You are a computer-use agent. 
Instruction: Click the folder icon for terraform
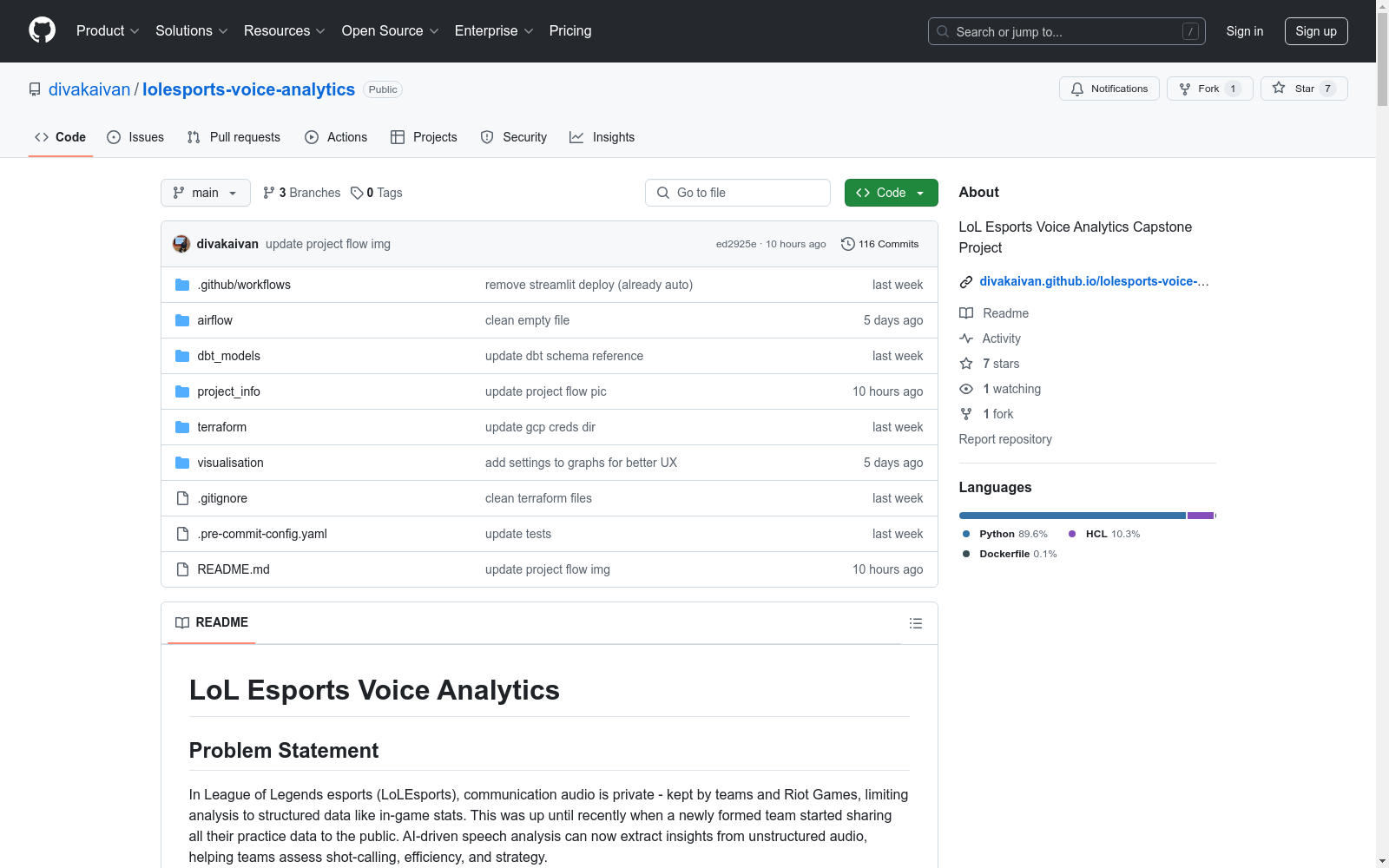pos(182,427)
